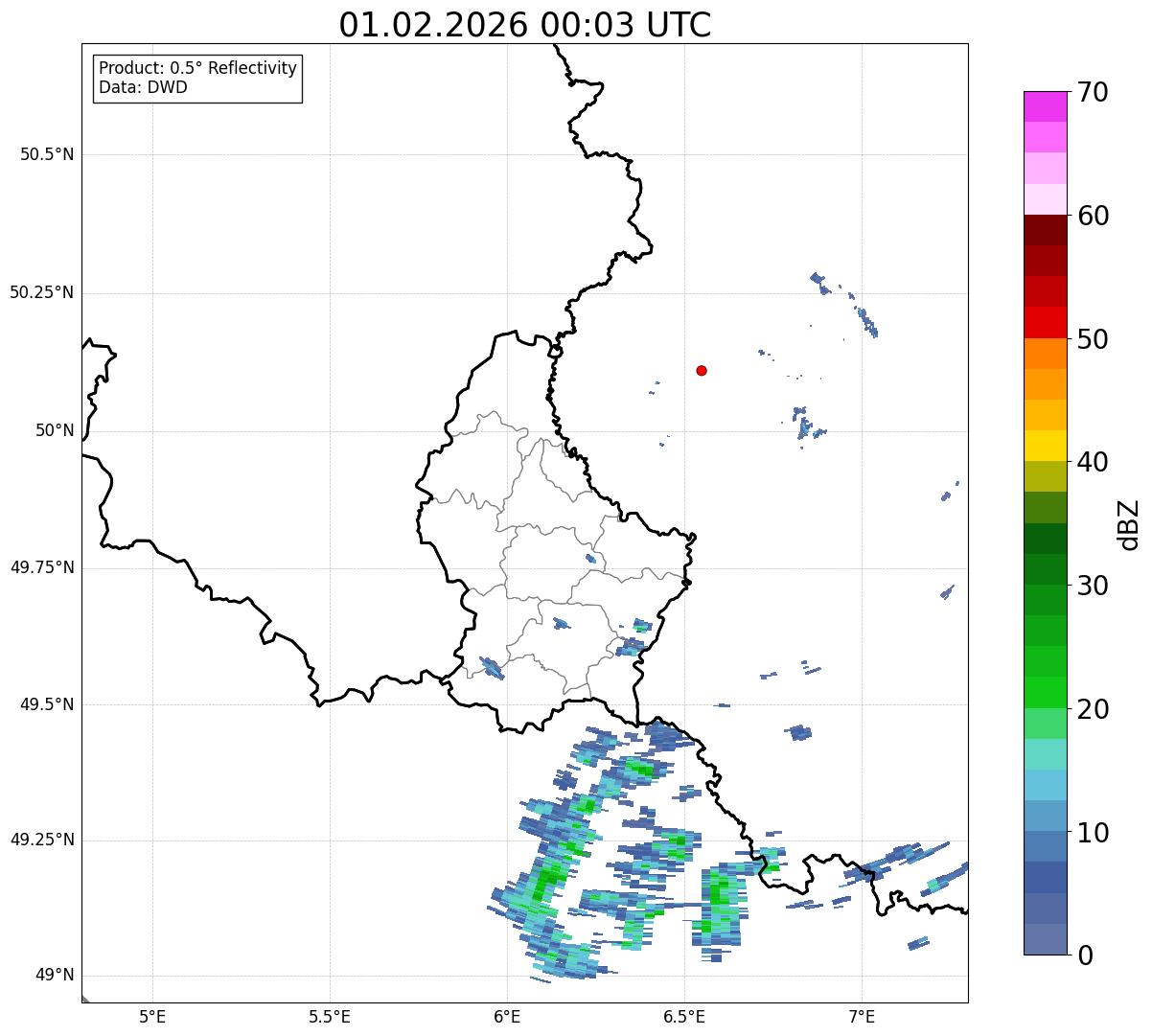Pick the bright red colorbar swatch above 50
The image size is (1152, 1036).
1045,323
